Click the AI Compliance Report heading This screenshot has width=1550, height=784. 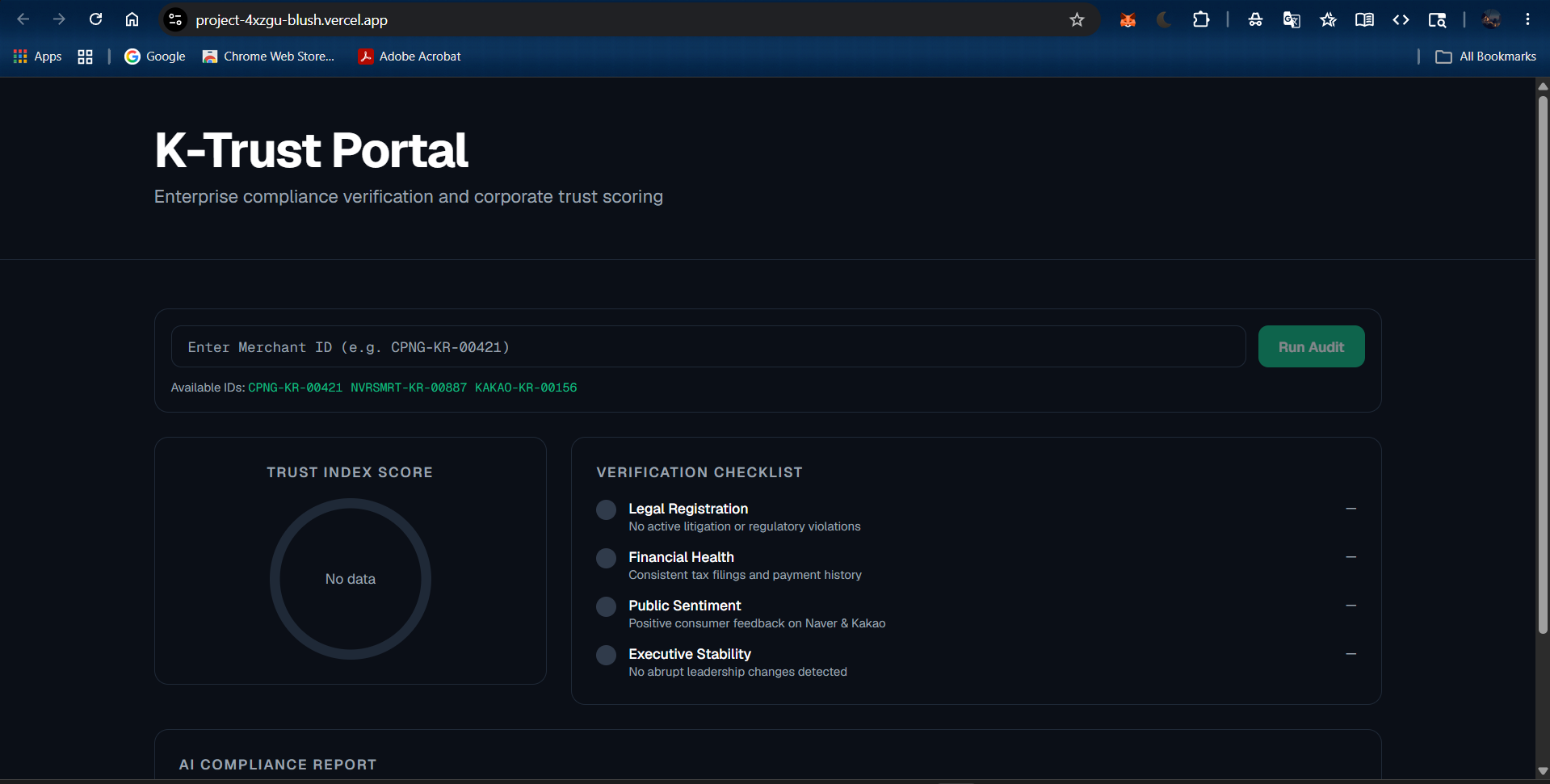point(278,765)
